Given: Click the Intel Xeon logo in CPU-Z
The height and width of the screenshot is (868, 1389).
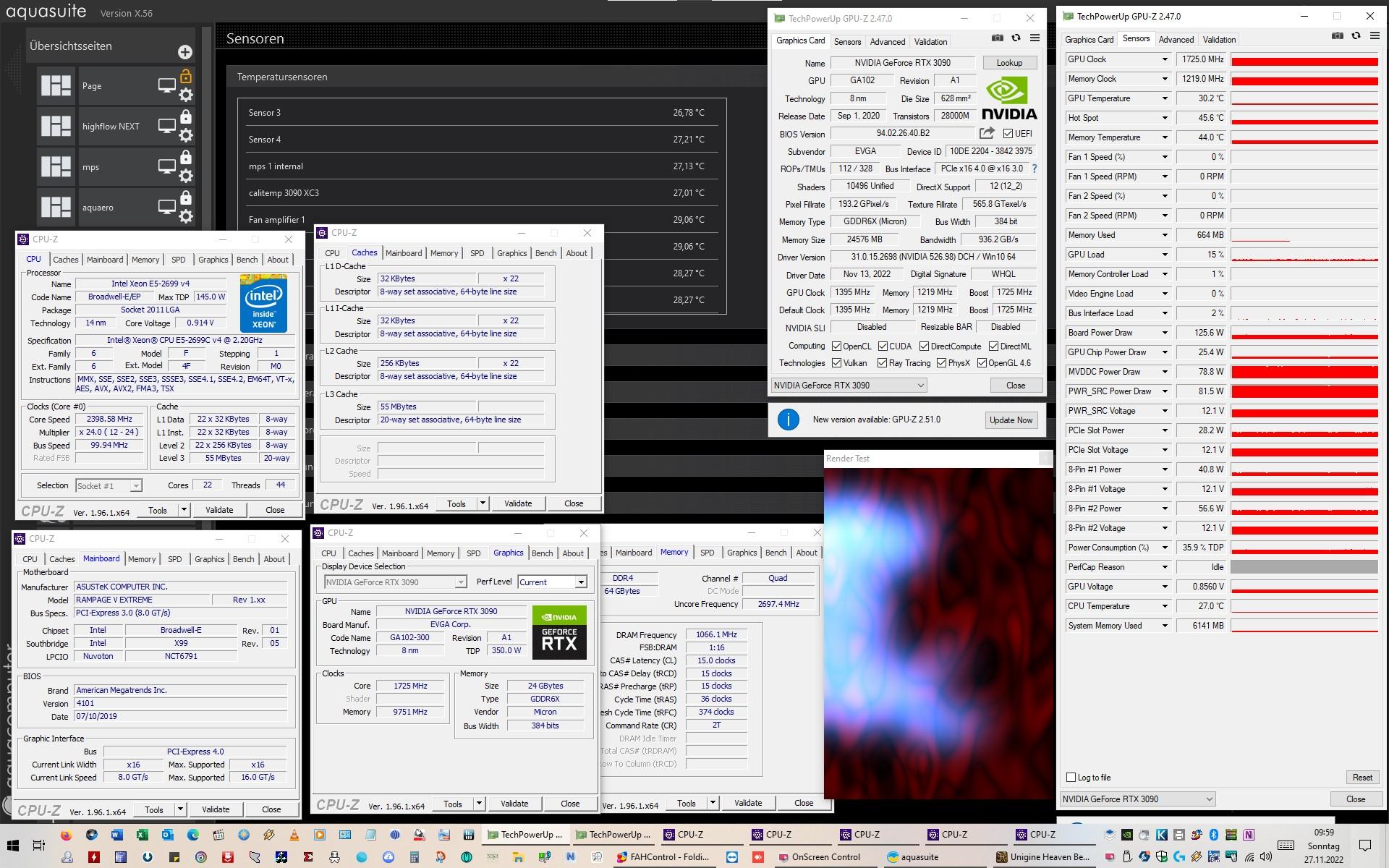Looking at the screenshot, I should [x=263, y=303].
